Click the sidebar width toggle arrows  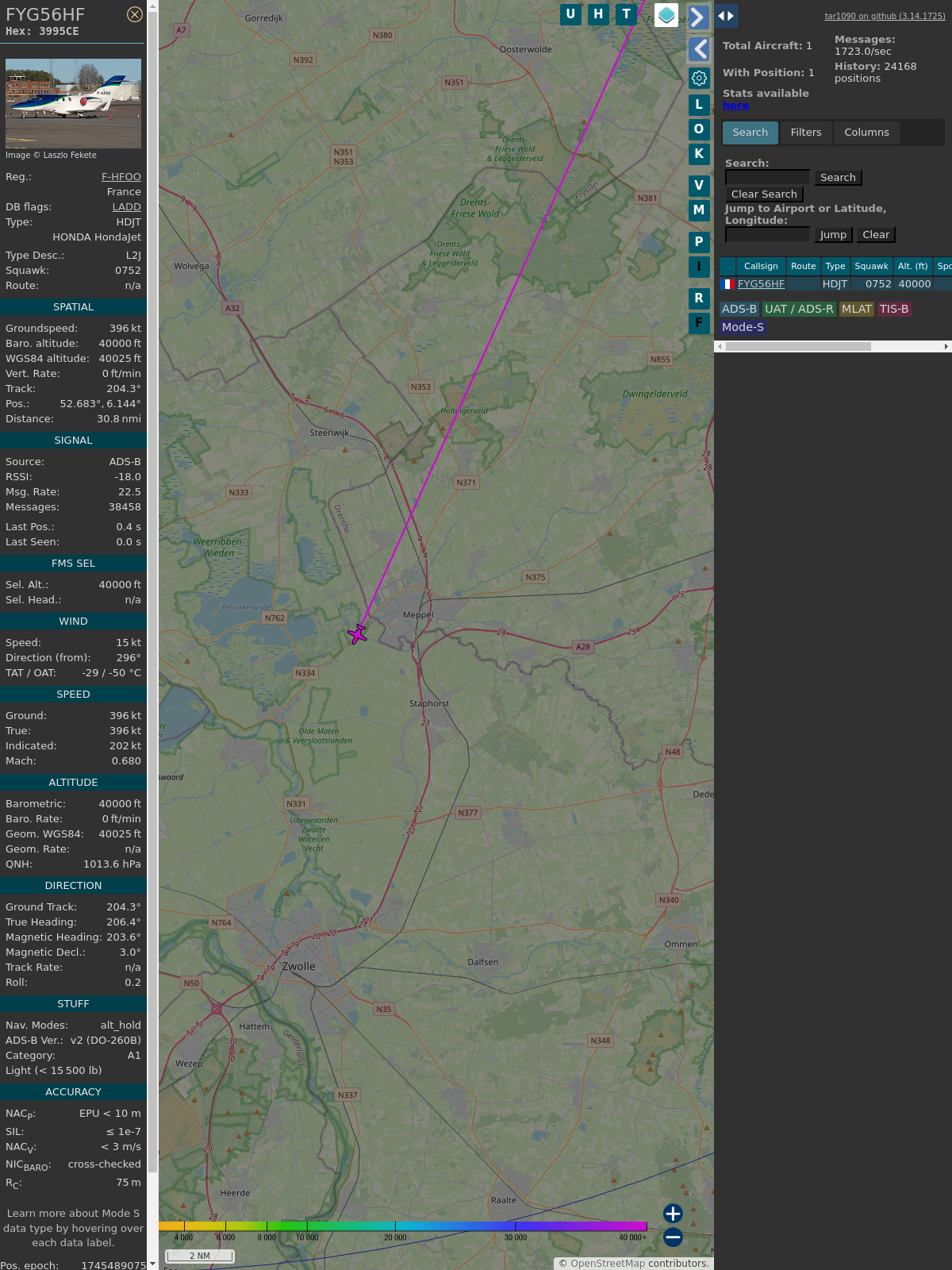726,16
